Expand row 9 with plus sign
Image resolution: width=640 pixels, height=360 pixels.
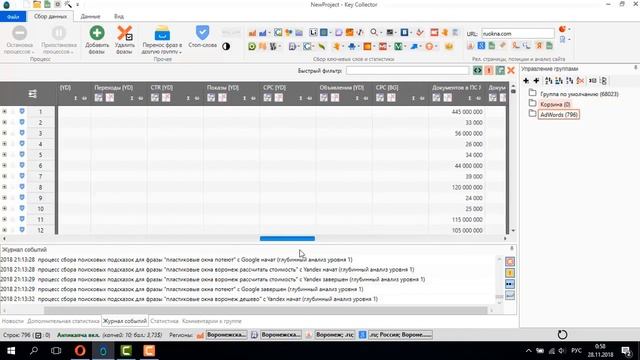click(x=4, y=198)
